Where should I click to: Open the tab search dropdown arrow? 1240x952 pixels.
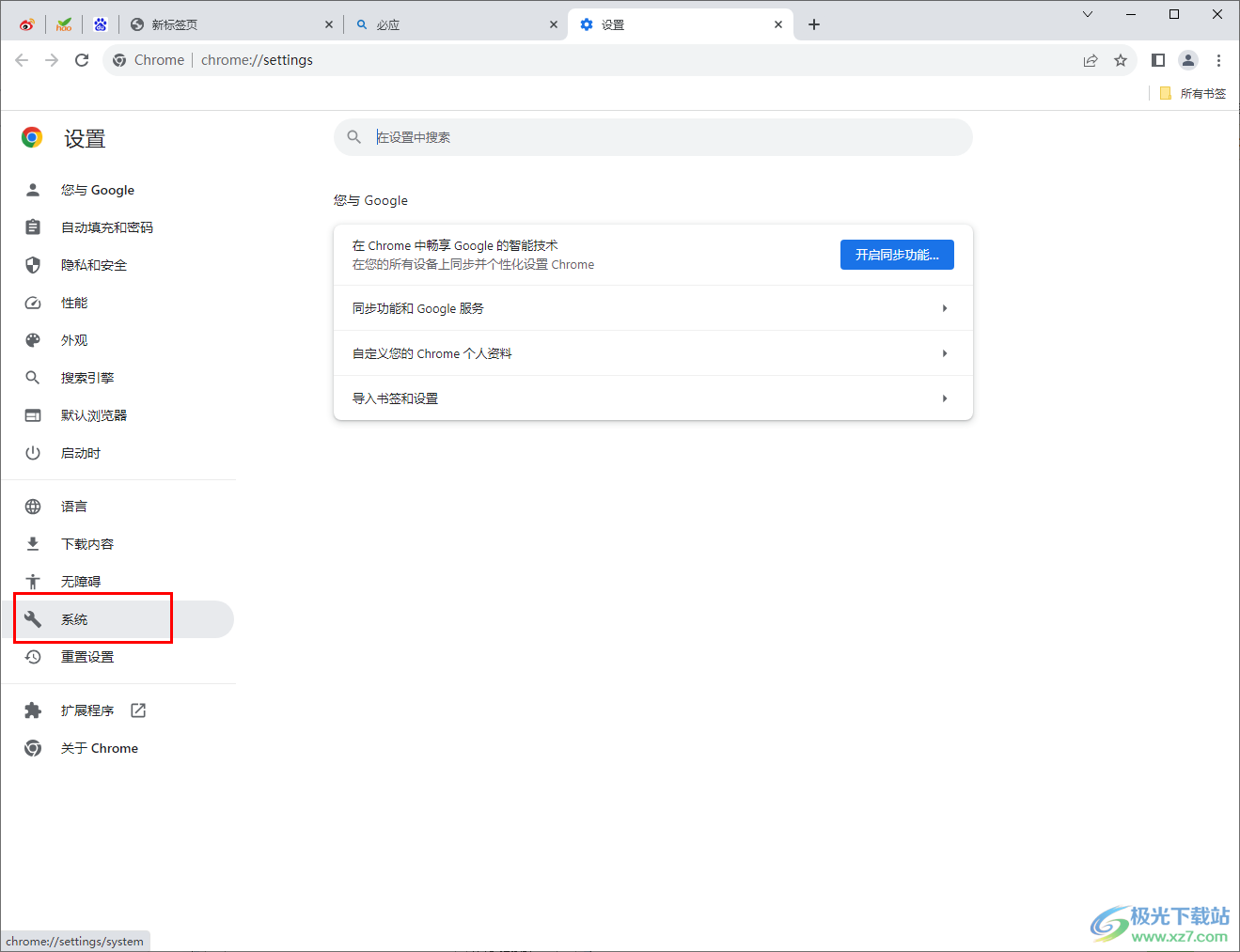coord(1088,14)
